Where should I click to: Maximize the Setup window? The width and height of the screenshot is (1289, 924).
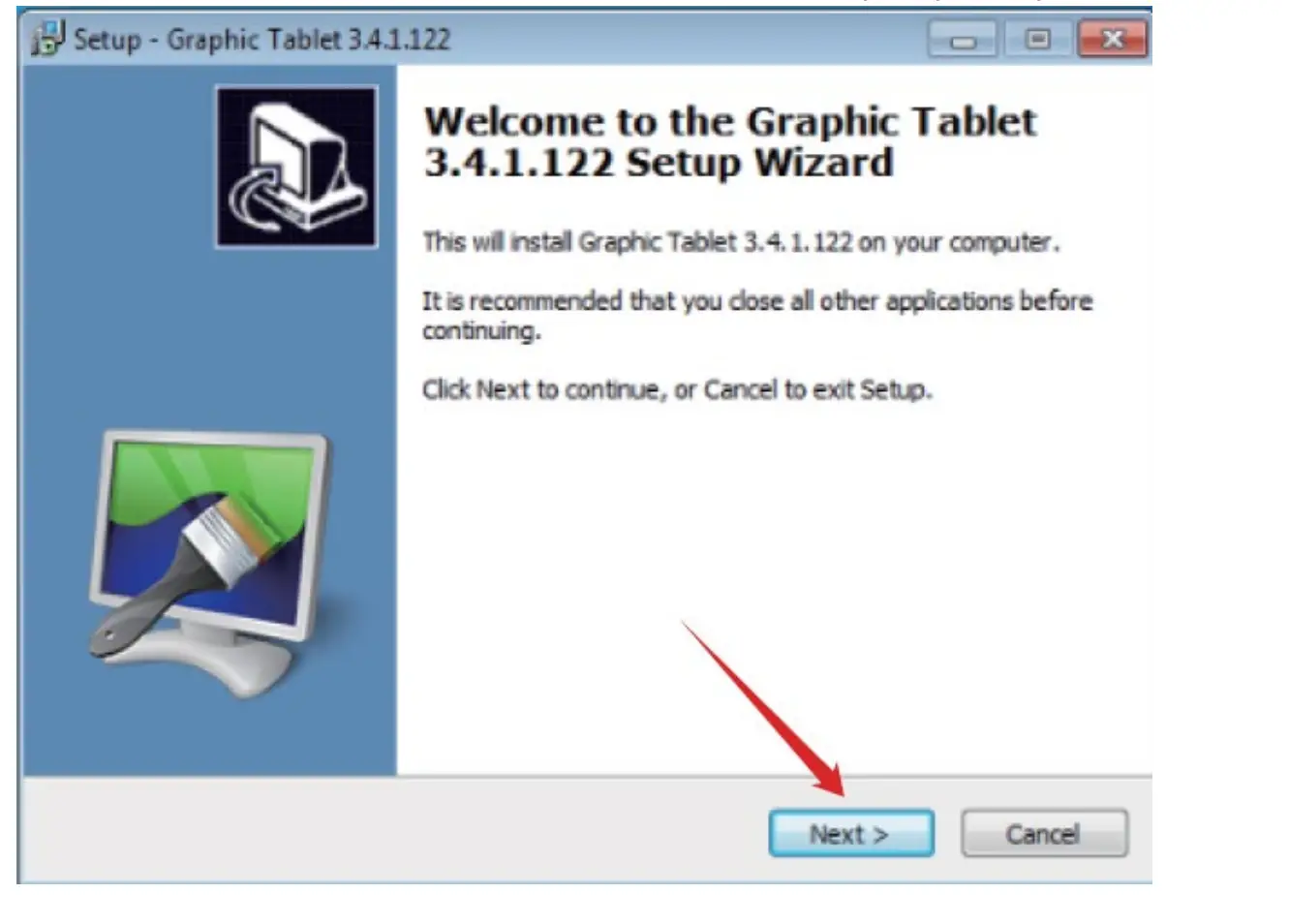pyautogui.click(x=1037, y=40)
